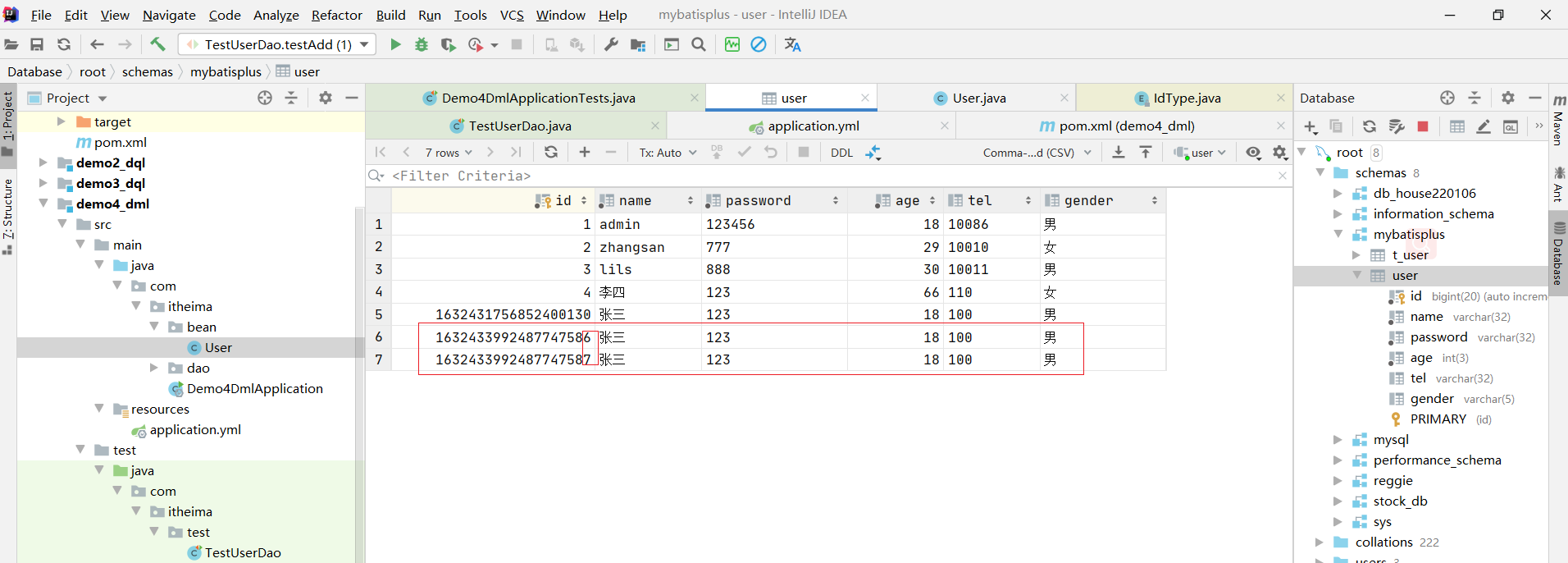Open grid settings gear in table toolbar
The image size is (1568, 563).
1280,152
